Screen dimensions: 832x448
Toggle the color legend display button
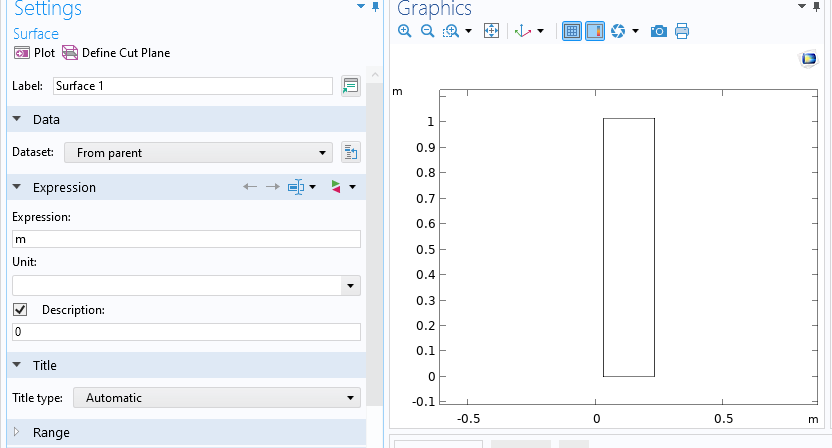[x=594, y=32]
